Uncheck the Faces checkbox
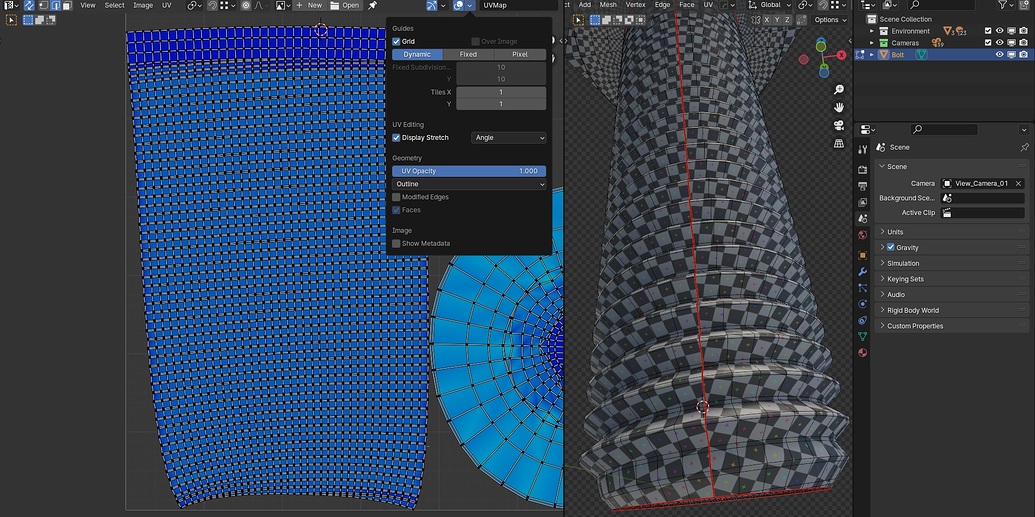 tap(396, 210)
